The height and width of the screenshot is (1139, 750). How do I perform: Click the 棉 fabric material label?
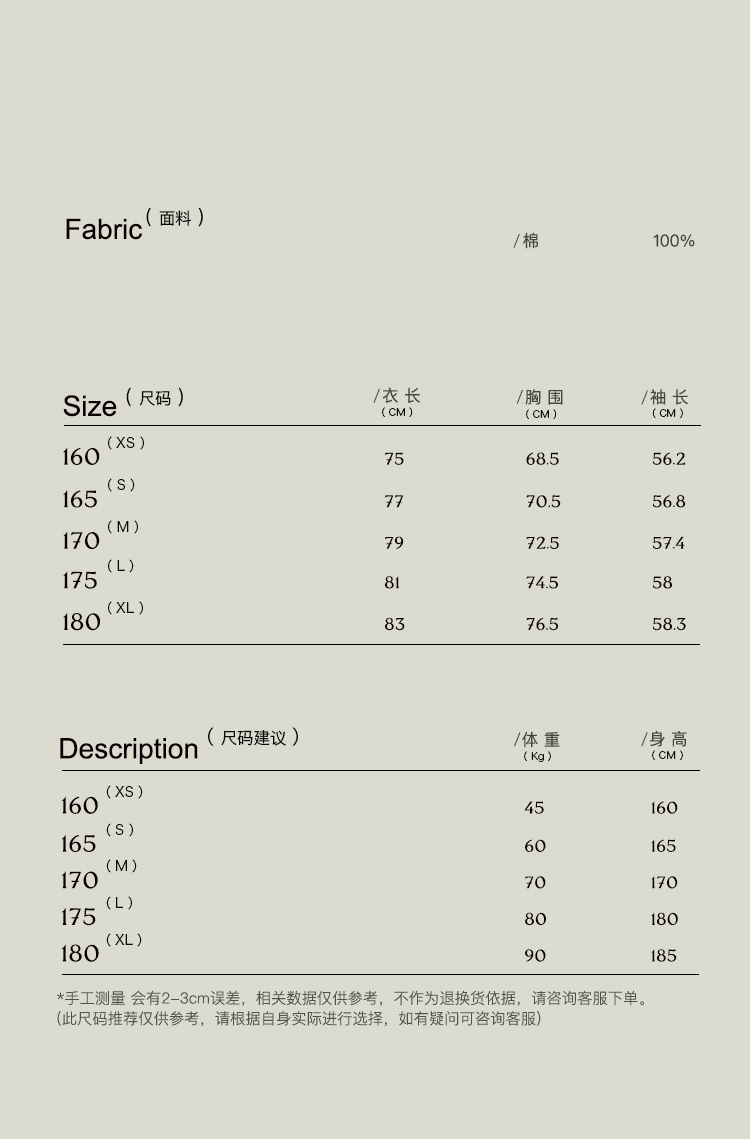coord(529,241)
